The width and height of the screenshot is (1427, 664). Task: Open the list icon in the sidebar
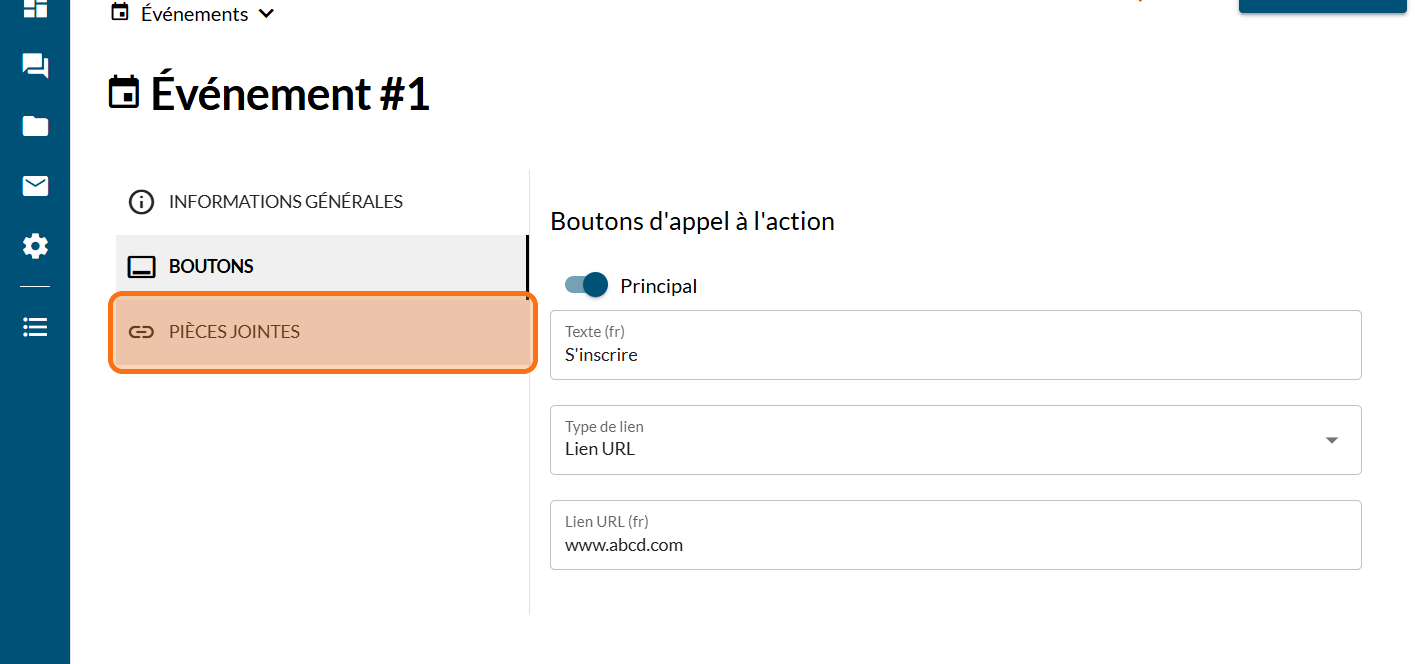tap(35, 327)
